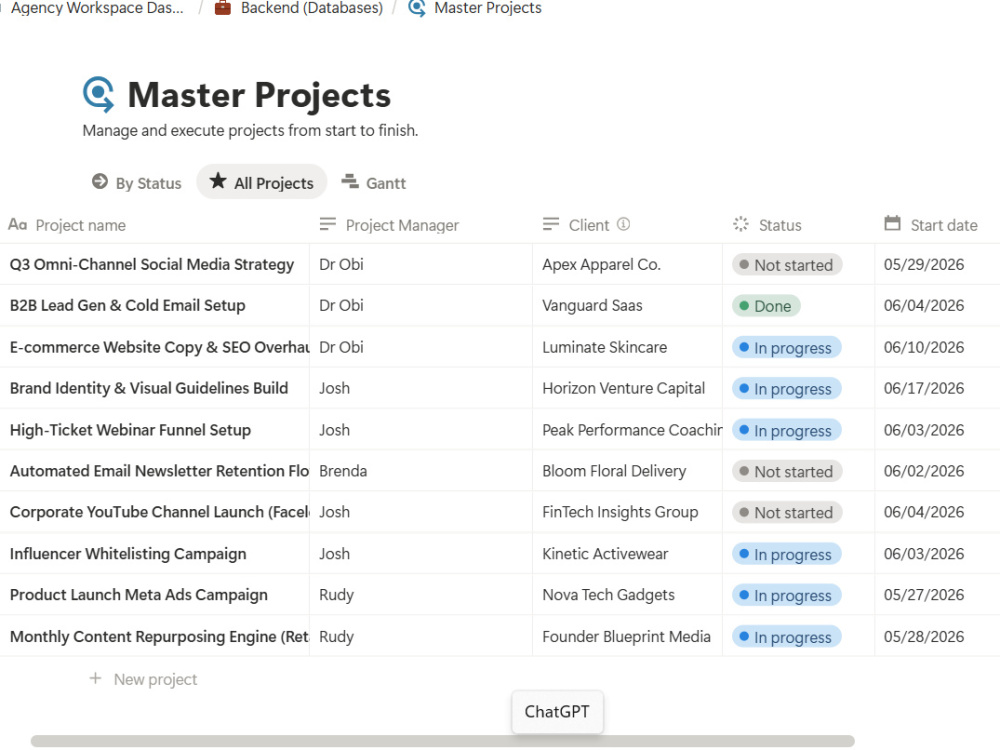Open Q3 Omni-Channel Social Media Strategy project
The width and height of the screenshot is (1000, 750).
coord(152,264)
